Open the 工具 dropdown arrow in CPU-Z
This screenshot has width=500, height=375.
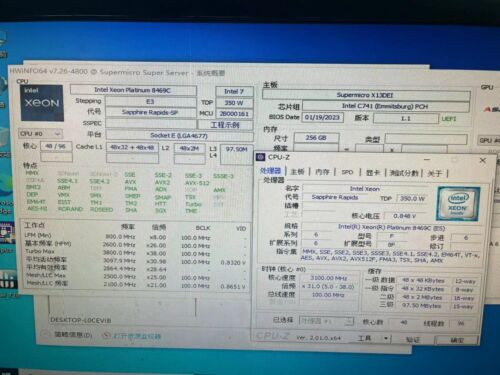386,338
